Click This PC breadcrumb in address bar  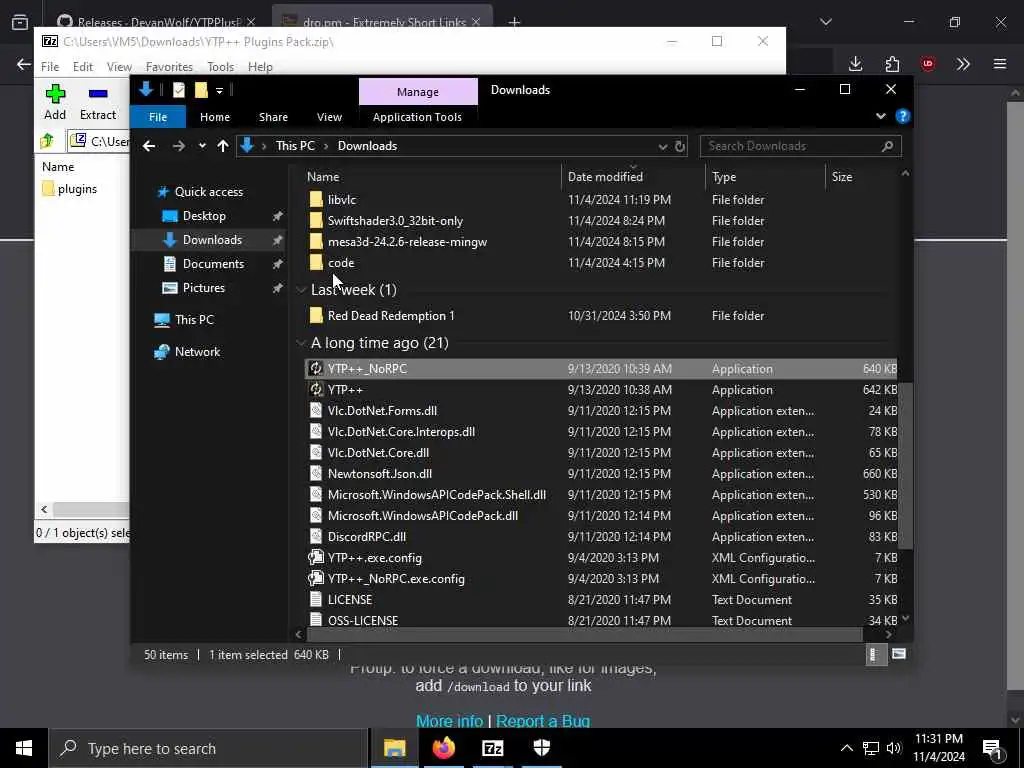[295, 146]
